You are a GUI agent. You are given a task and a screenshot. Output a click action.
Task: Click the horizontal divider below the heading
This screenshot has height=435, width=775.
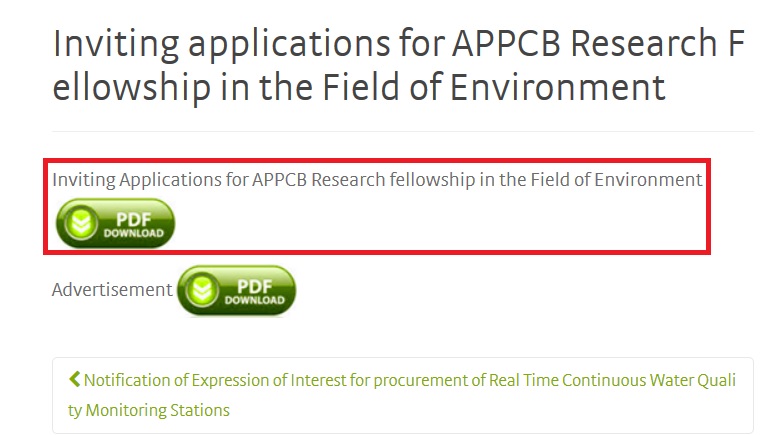402,131
